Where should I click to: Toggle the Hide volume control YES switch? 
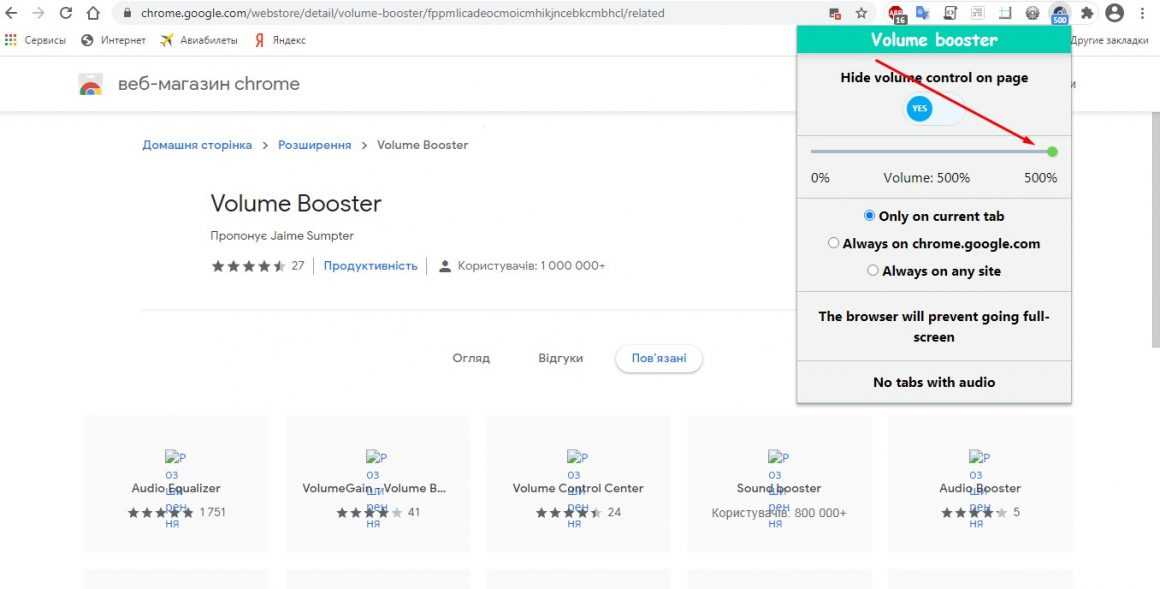pyautogui.click(x=934, y=109)
